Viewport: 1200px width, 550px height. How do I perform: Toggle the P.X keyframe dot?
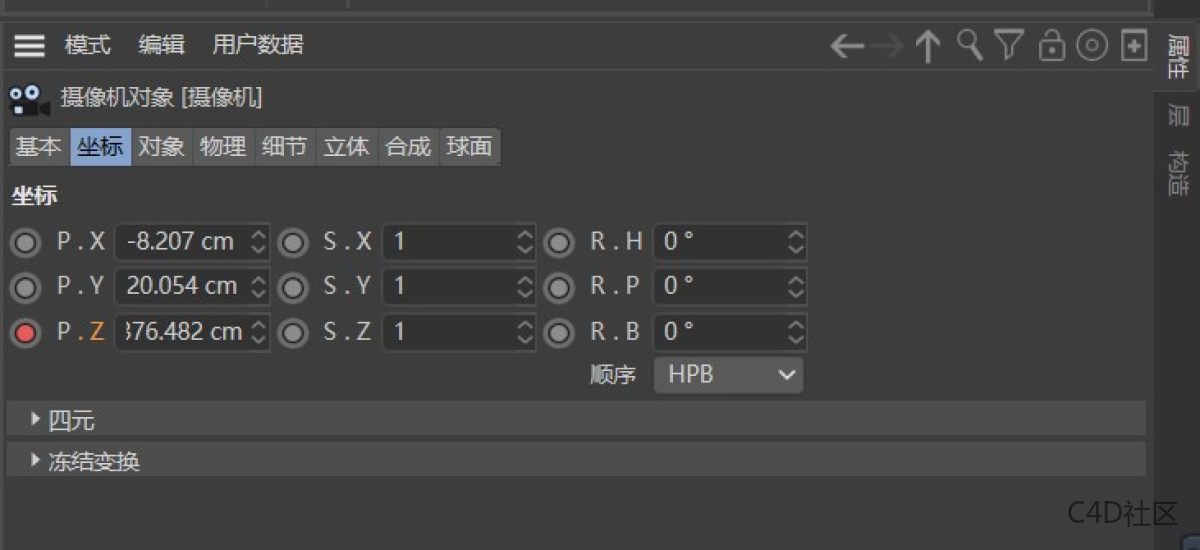[26, 242]
